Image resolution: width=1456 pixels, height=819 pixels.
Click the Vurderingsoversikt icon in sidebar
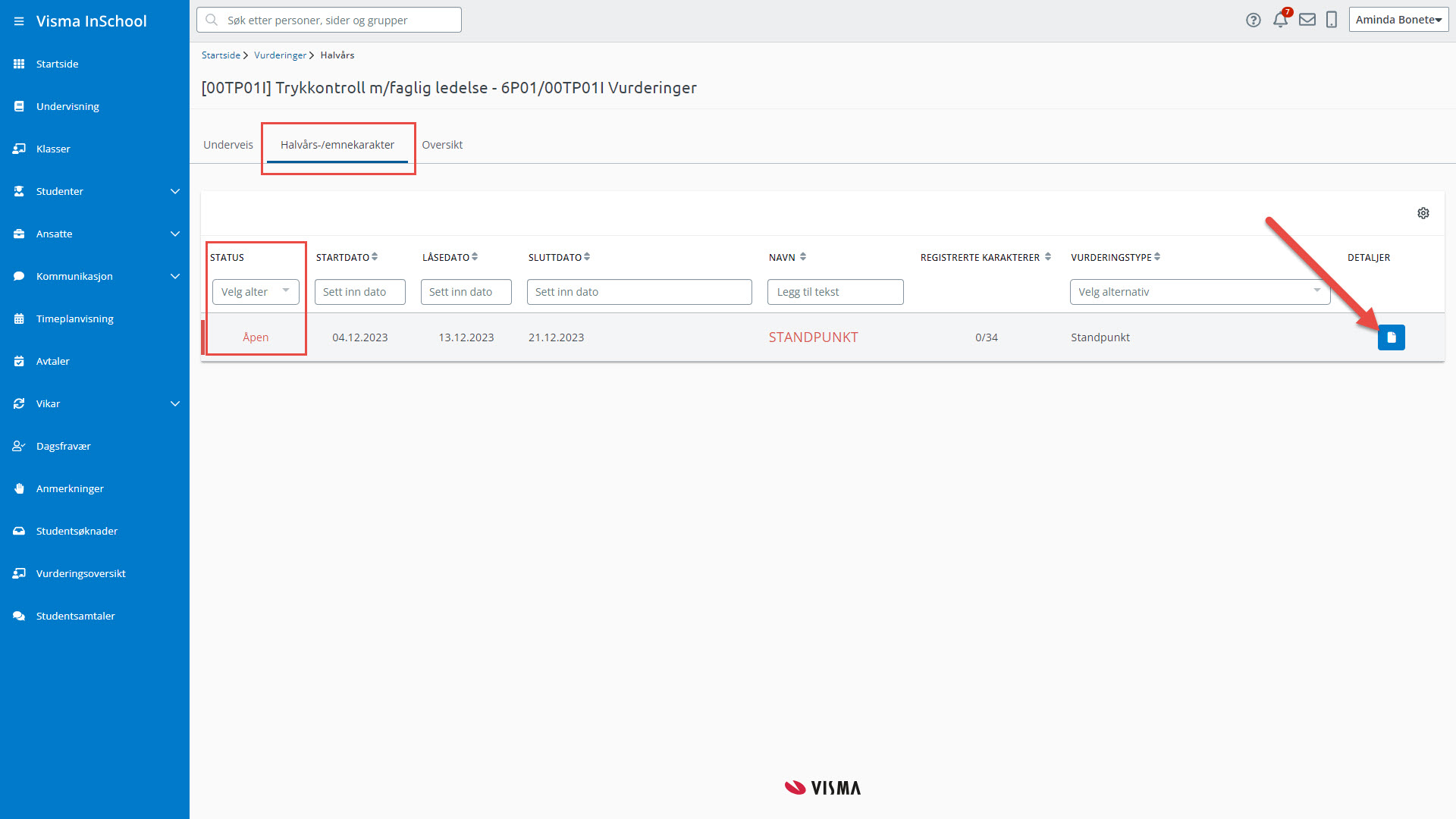coord(19,573)
